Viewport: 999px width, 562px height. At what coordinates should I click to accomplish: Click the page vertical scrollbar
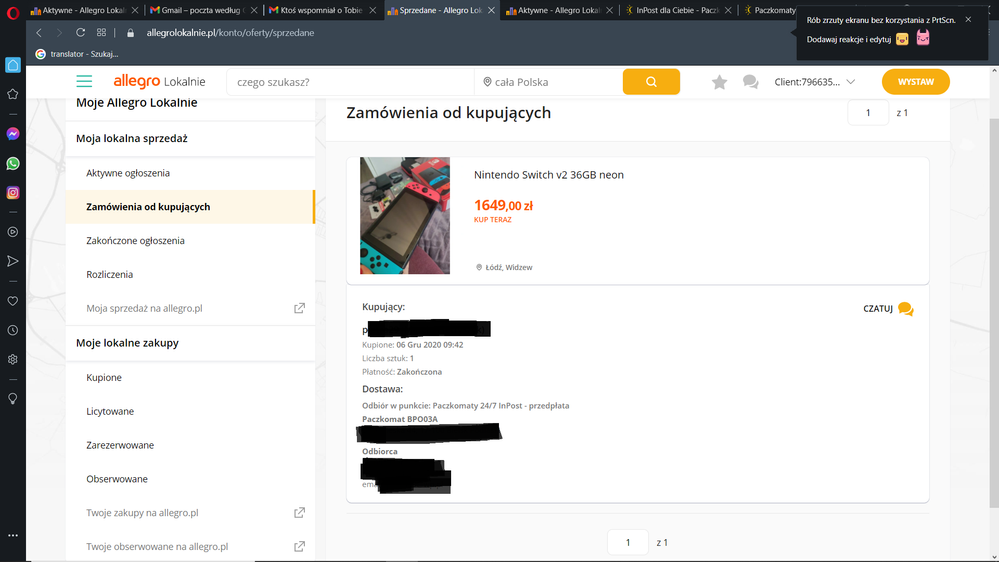point(994,312)
